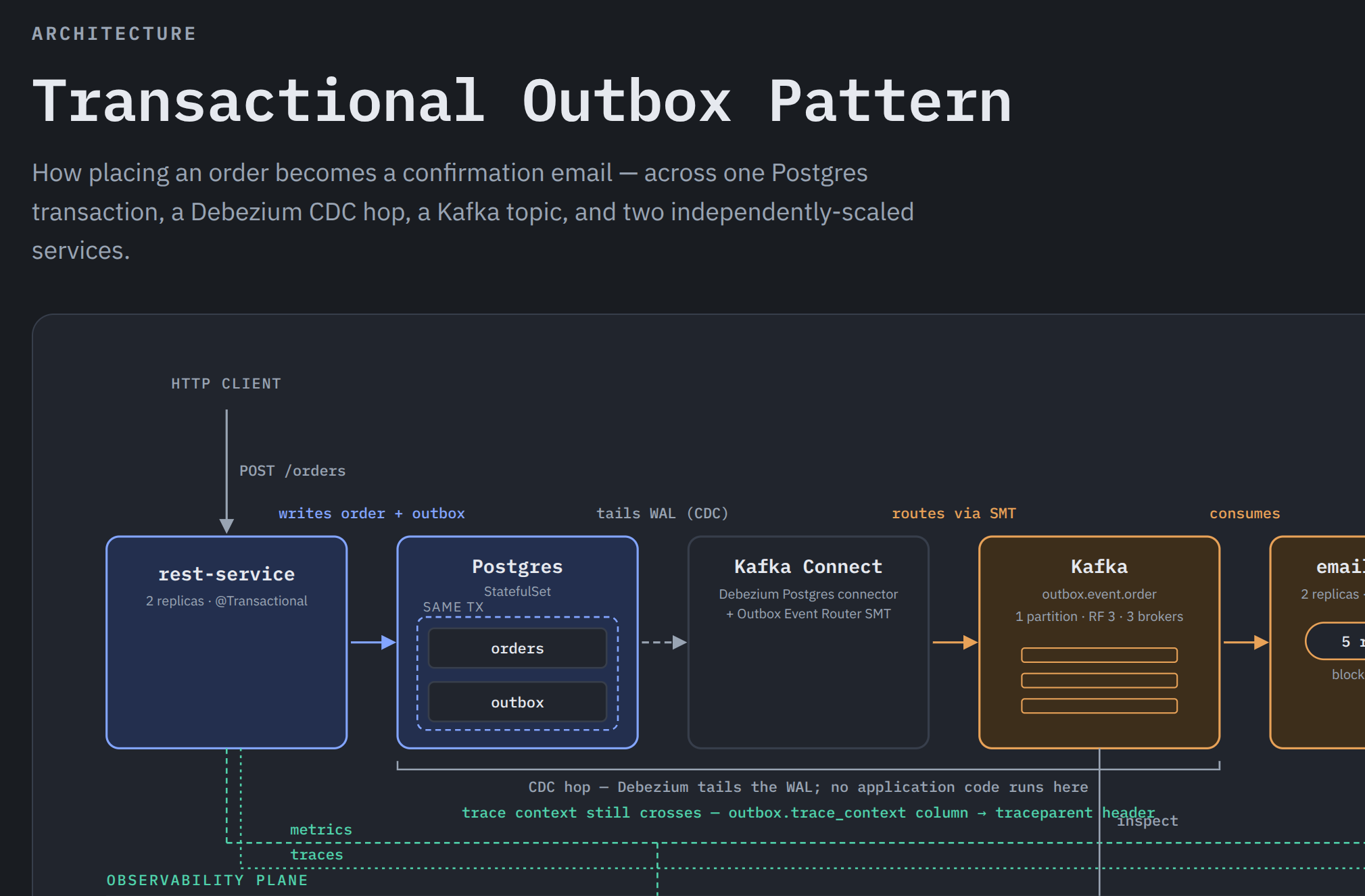Click the 'trace context still crosses' caption
This screenshot has height=896, width=1365.
point(808,813)
